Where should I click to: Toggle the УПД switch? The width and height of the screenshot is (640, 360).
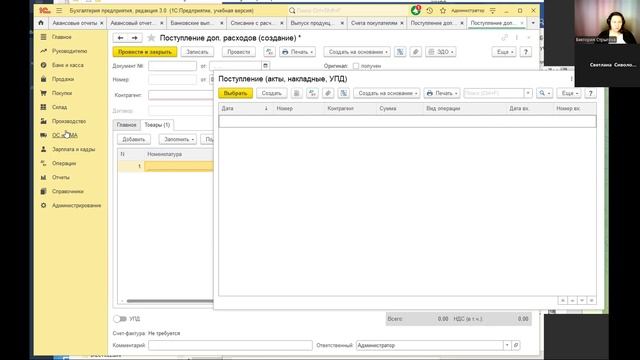pyautogui.click(x=120, y=319)
